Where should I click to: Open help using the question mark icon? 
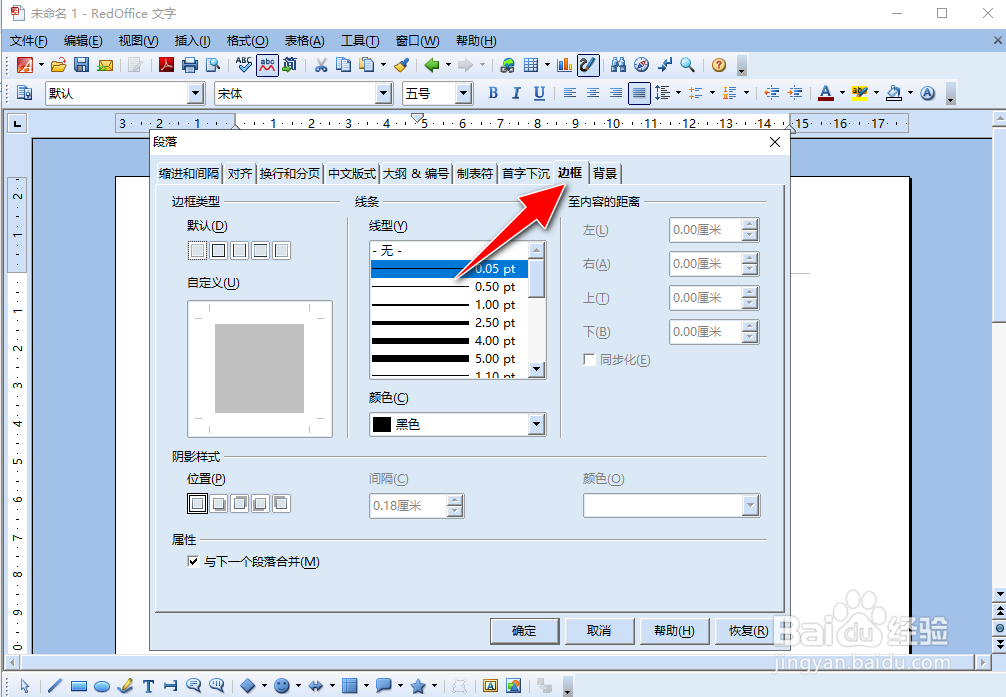[x=719, y=65]
